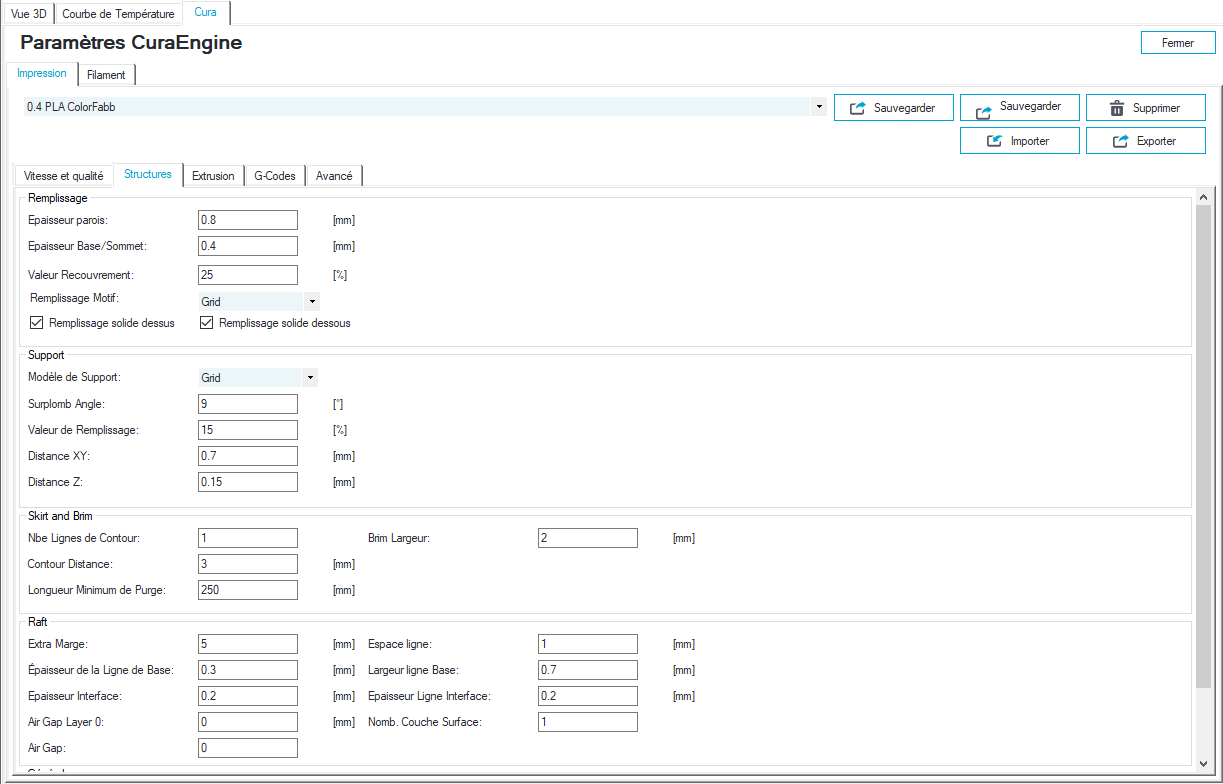The height and width of the screenshot is (784, 1223).
Task: Click the trash icon on Supprimer
Action: click(1118, 108)
